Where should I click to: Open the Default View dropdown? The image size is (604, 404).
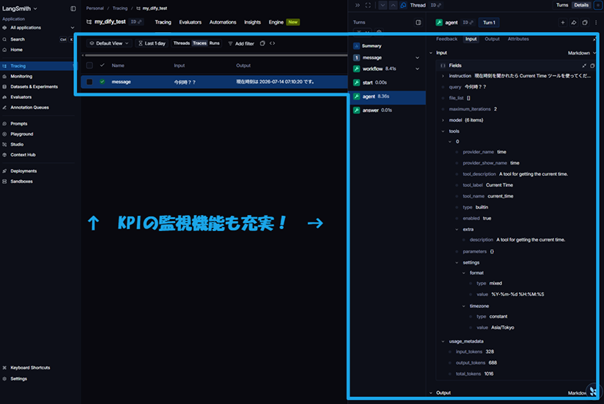coord(109,44)
